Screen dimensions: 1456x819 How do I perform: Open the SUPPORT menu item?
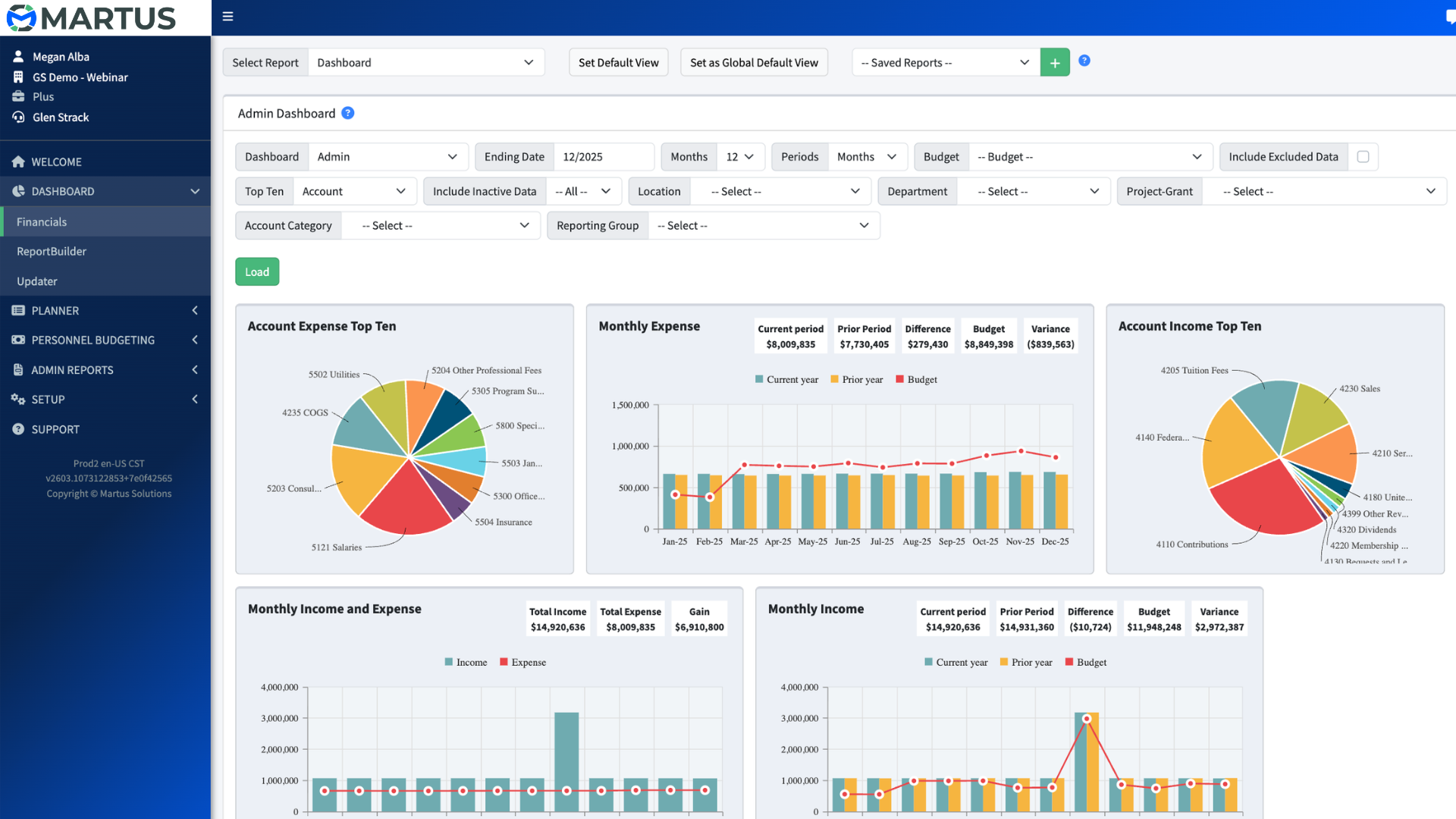[105, 429]
